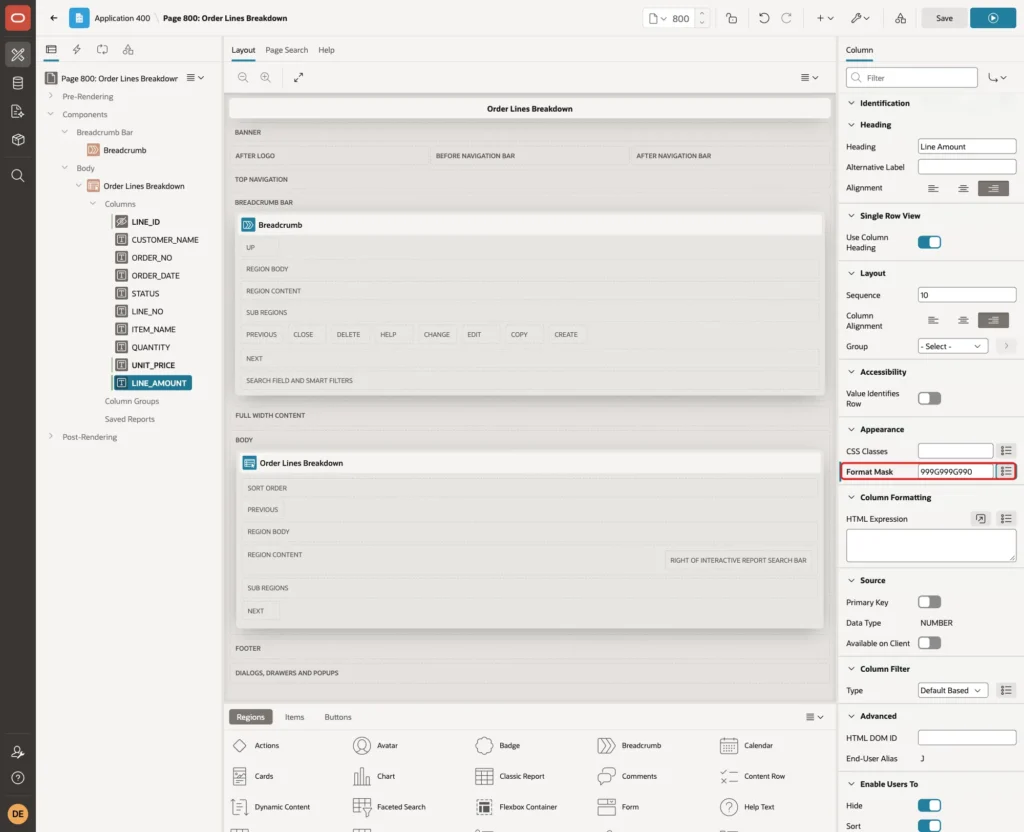Open the Rendering tree tab icon
The image size is (1024, 832).
coord(51,50)
